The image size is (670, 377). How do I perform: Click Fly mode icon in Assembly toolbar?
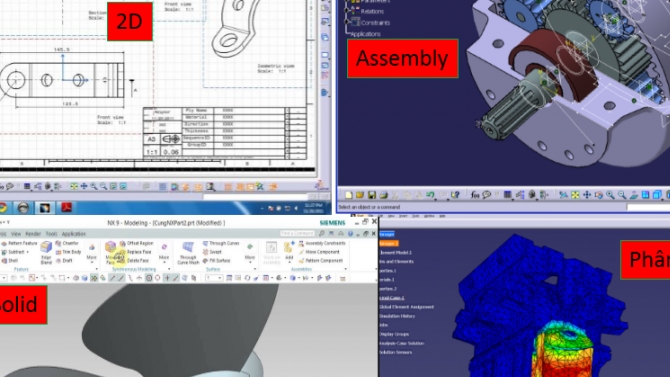[x=564, y=195]
